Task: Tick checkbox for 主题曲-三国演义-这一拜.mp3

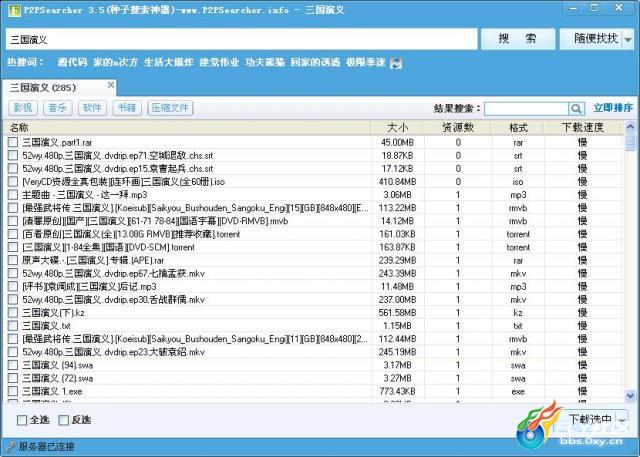Action: point(13,195)
